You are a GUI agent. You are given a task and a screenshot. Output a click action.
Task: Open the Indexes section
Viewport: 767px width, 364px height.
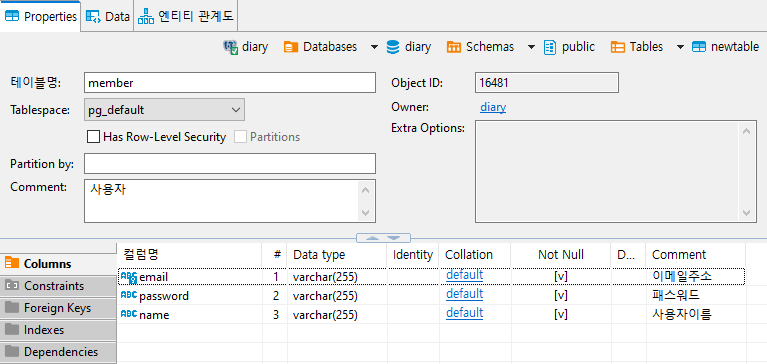click(x=58, y=330)
